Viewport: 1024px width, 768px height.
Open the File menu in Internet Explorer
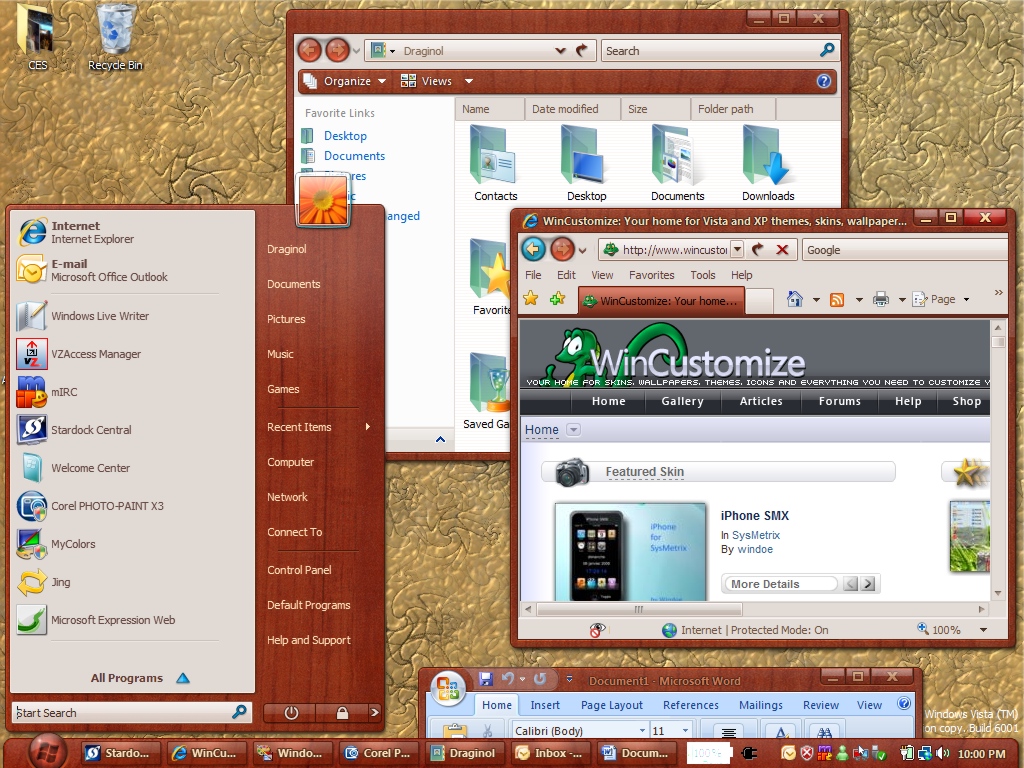533,275
